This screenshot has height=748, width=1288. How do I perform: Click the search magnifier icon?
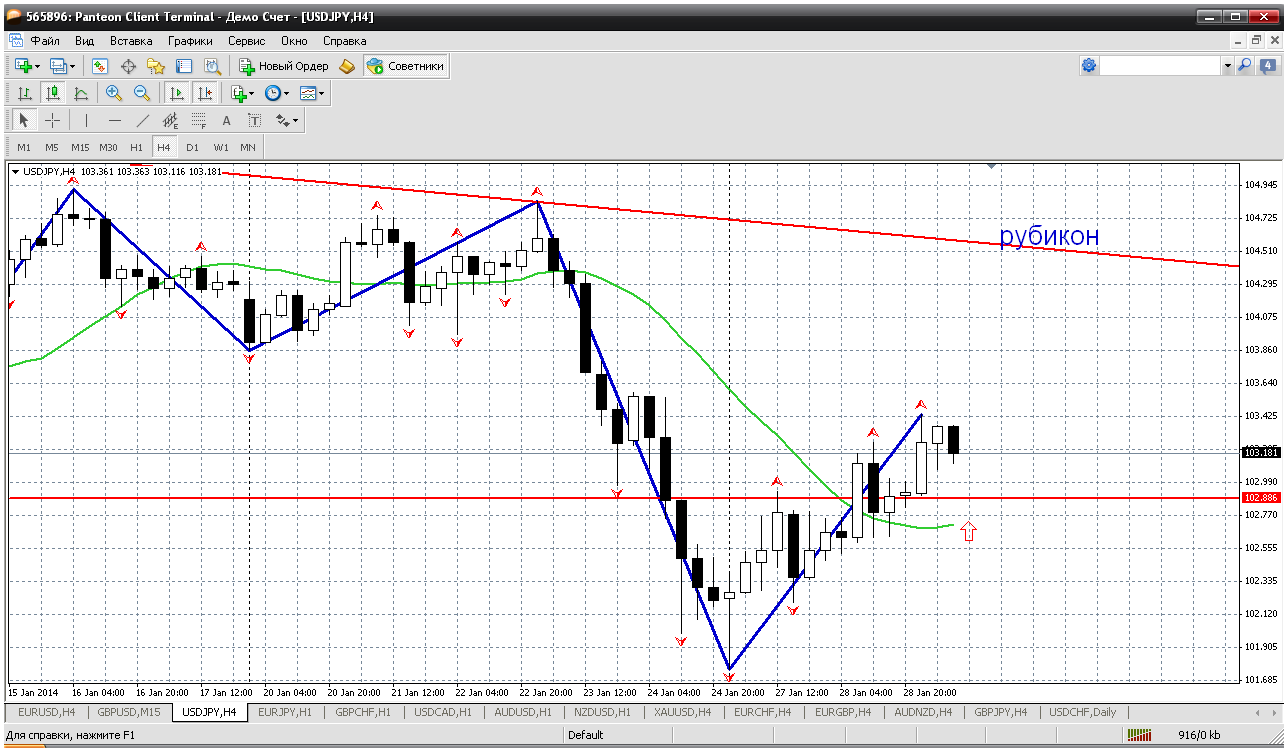pos(1245,65)
